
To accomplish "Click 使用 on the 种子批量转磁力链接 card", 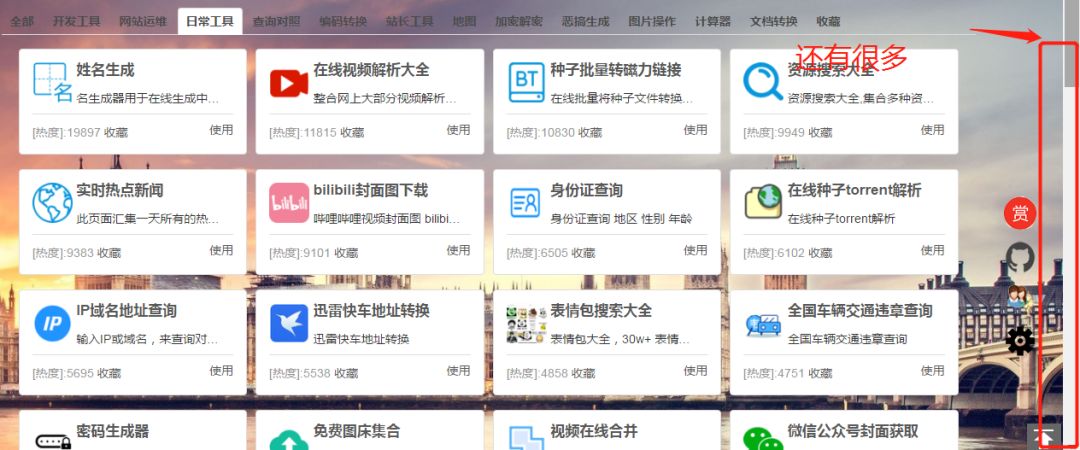I will pyautogui.click(x=695, y=130).
